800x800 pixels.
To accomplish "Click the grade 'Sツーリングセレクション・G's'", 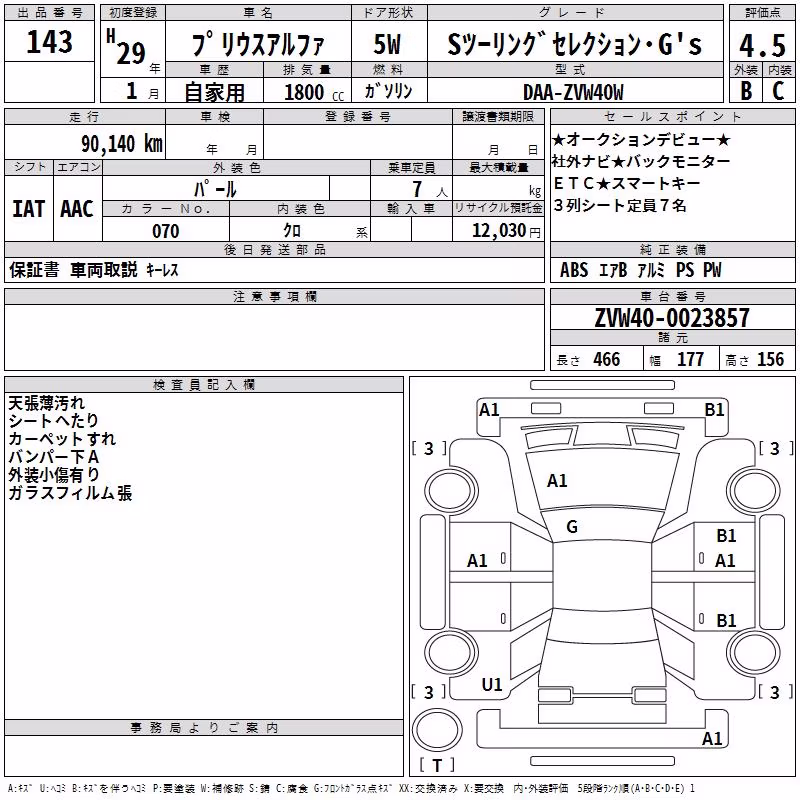I will pos(574,43).
